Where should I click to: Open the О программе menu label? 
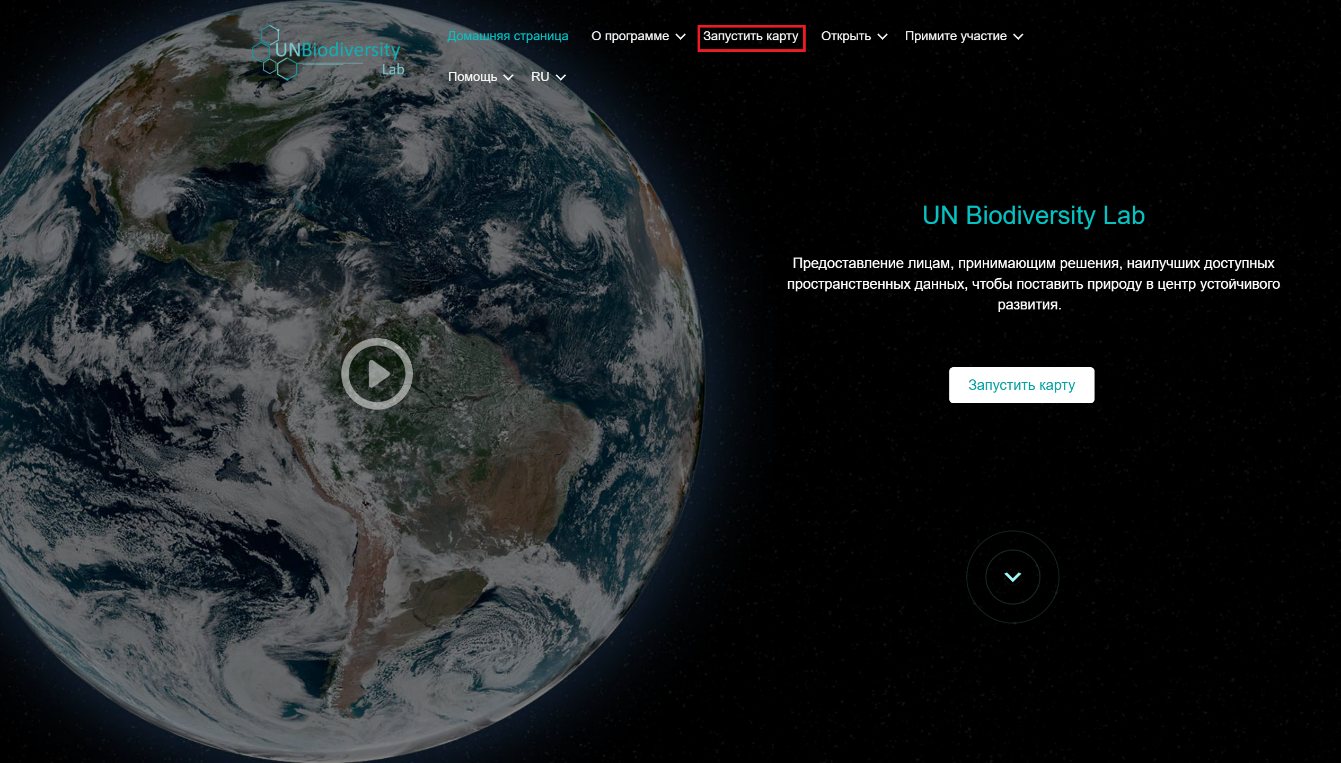630,36
